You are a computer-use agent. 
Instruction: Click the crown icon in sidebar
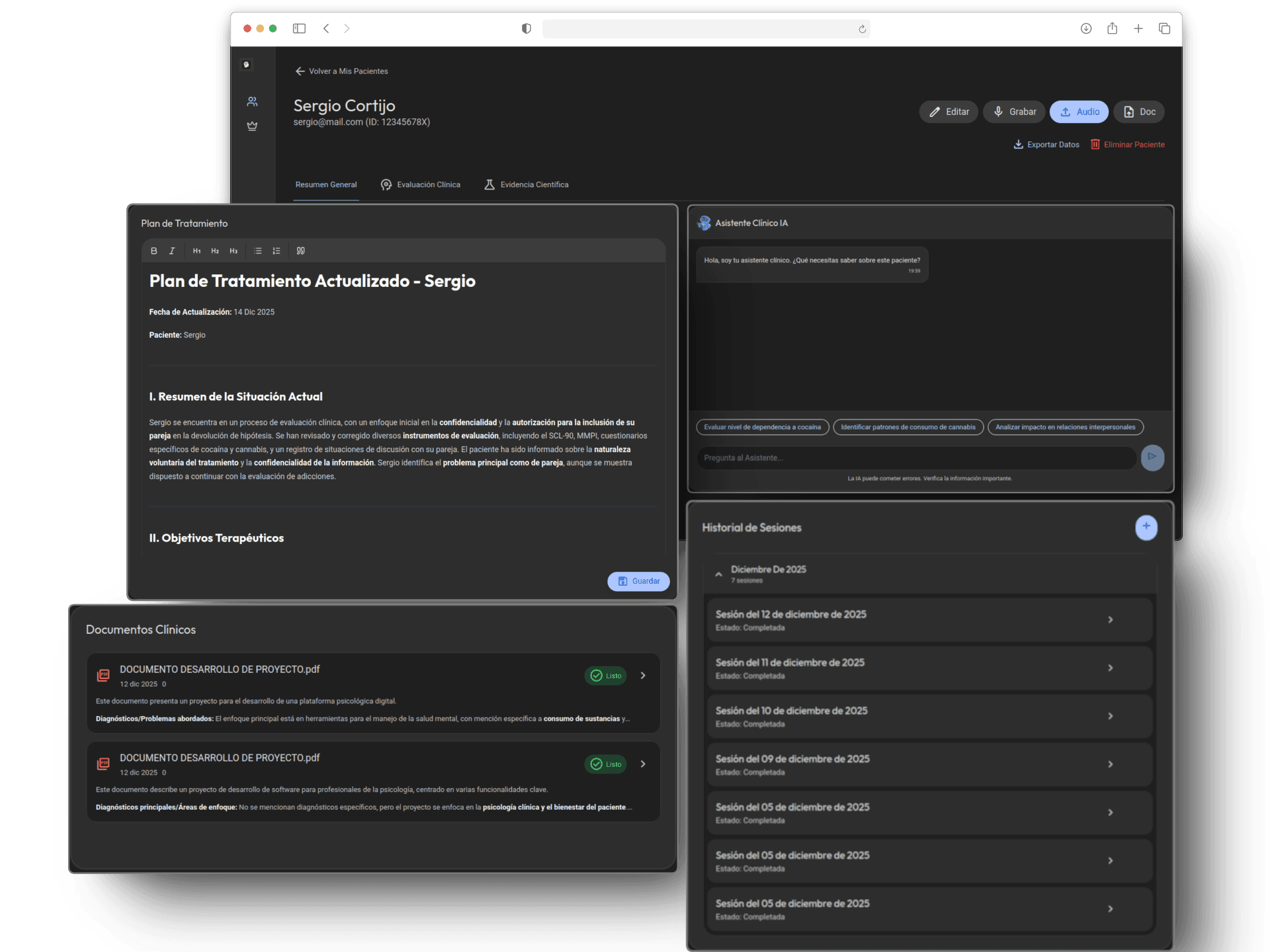tap(252, 126)
